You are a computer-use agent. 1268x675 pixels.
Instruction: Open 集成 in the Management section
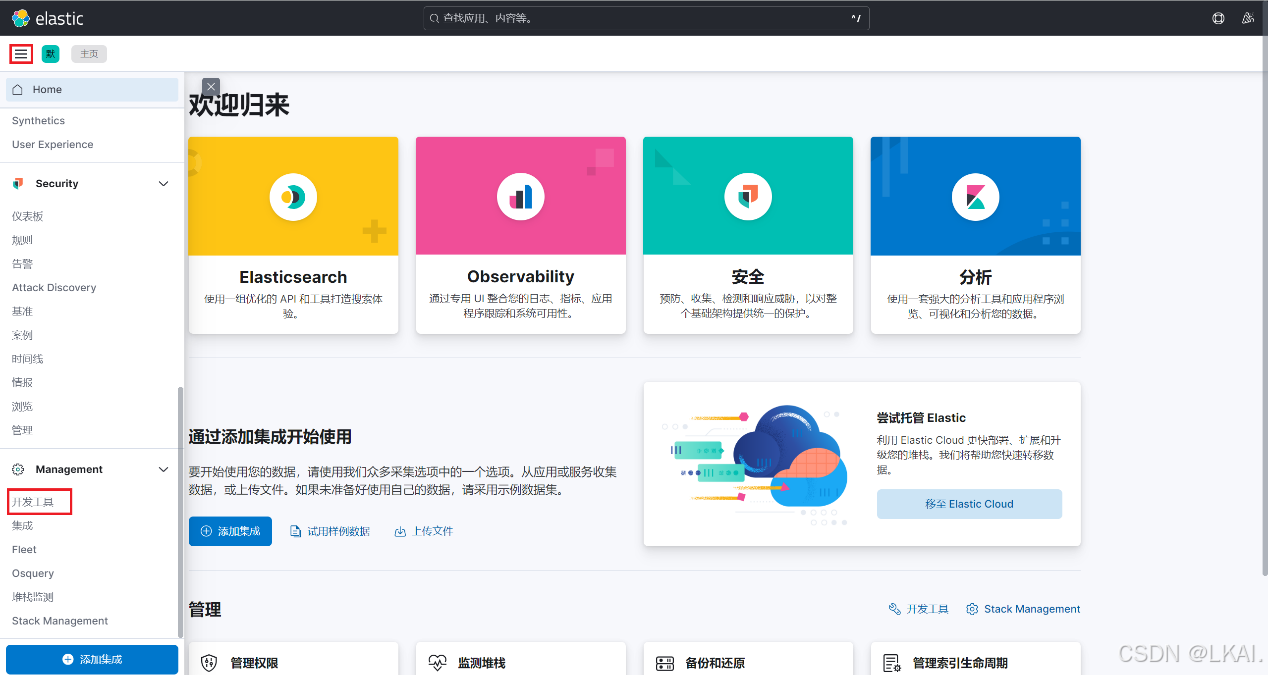point(22,526)
